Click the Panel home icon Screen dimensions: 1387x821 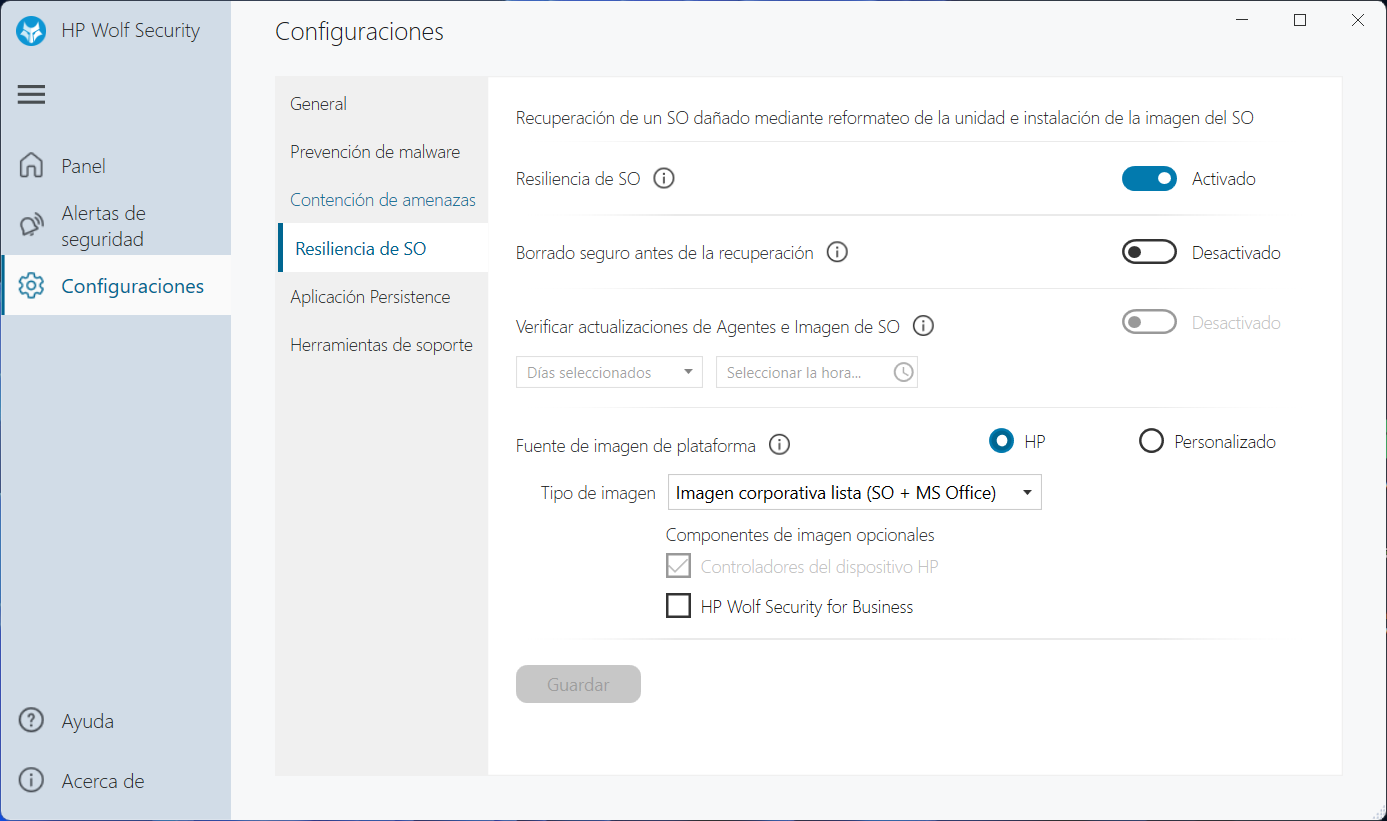[x=32, y=165]
